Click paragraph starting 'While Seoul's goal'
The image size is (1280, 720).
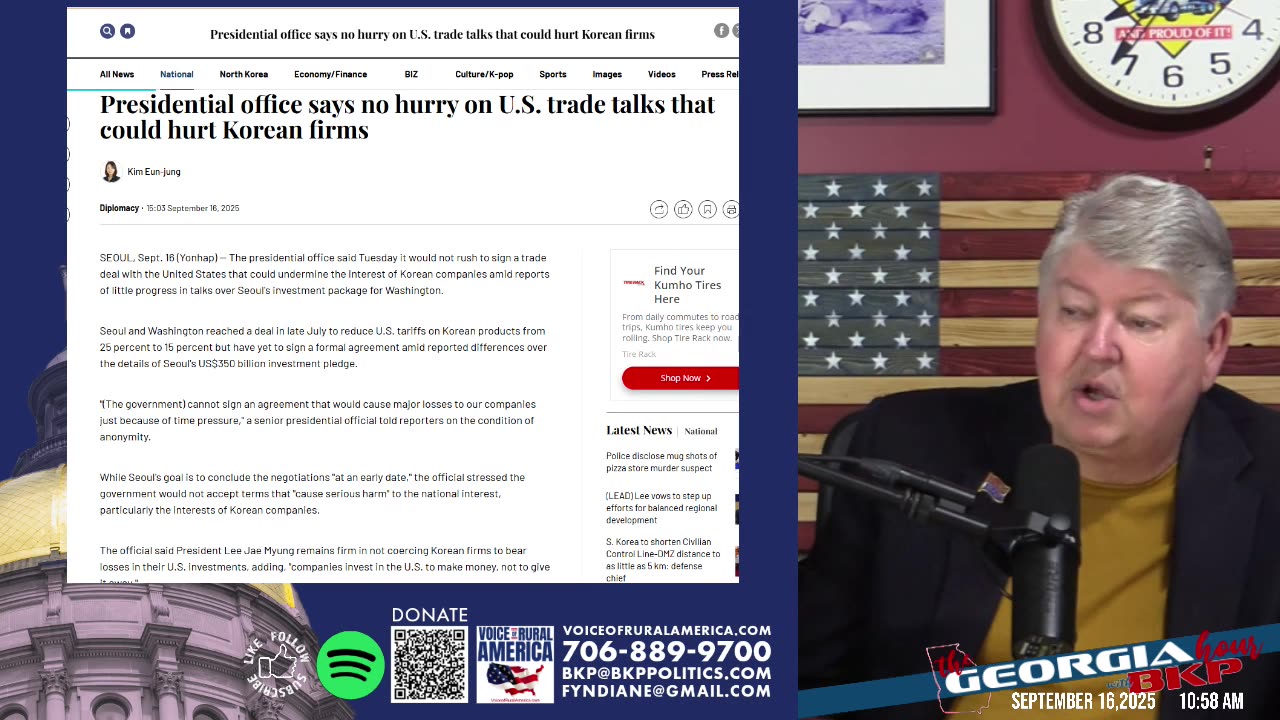point(312,494)
